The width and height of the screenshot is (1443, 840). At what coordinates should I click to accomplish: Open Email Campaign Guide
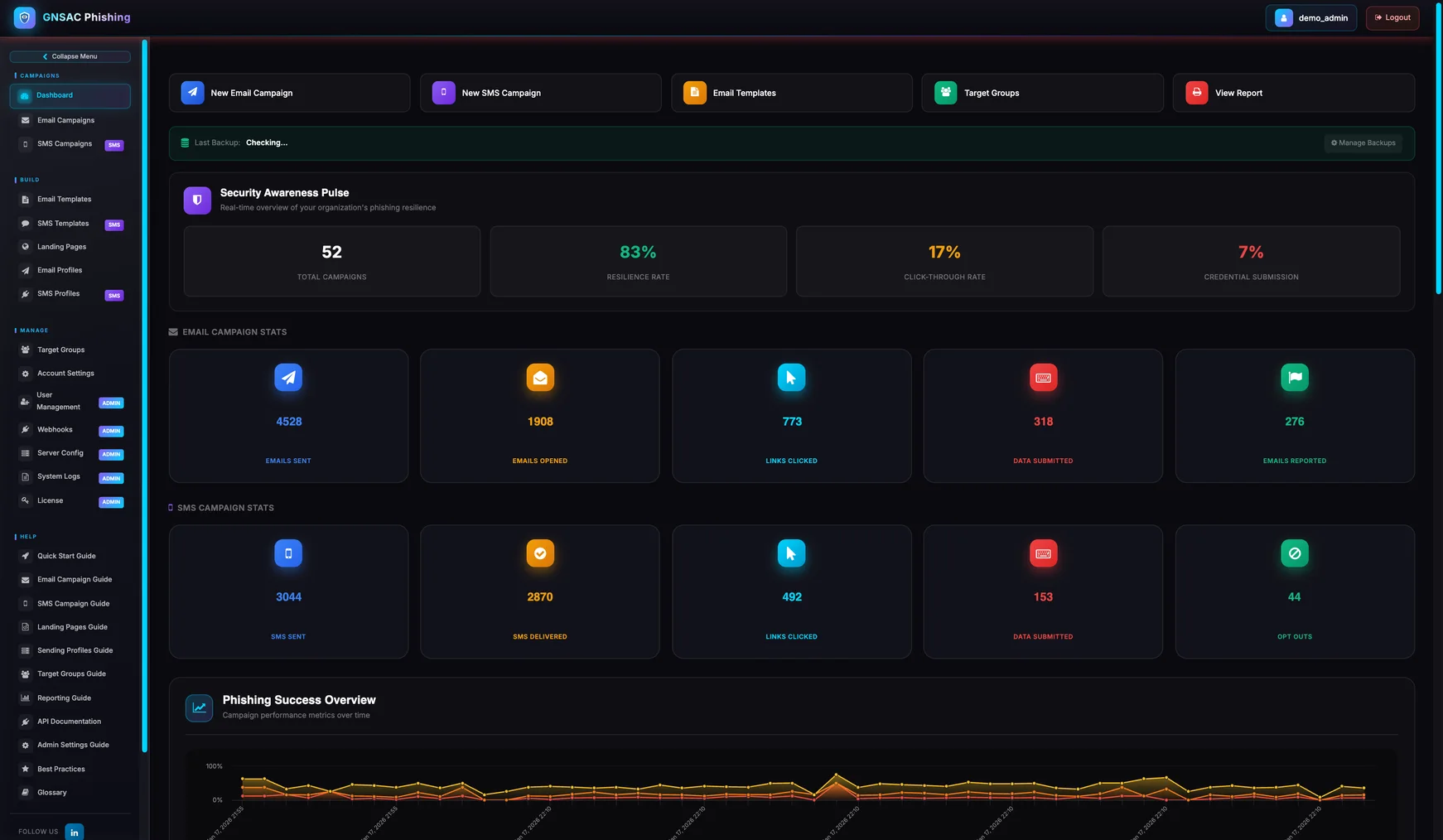pyautogui.click(x=70, y=580)
